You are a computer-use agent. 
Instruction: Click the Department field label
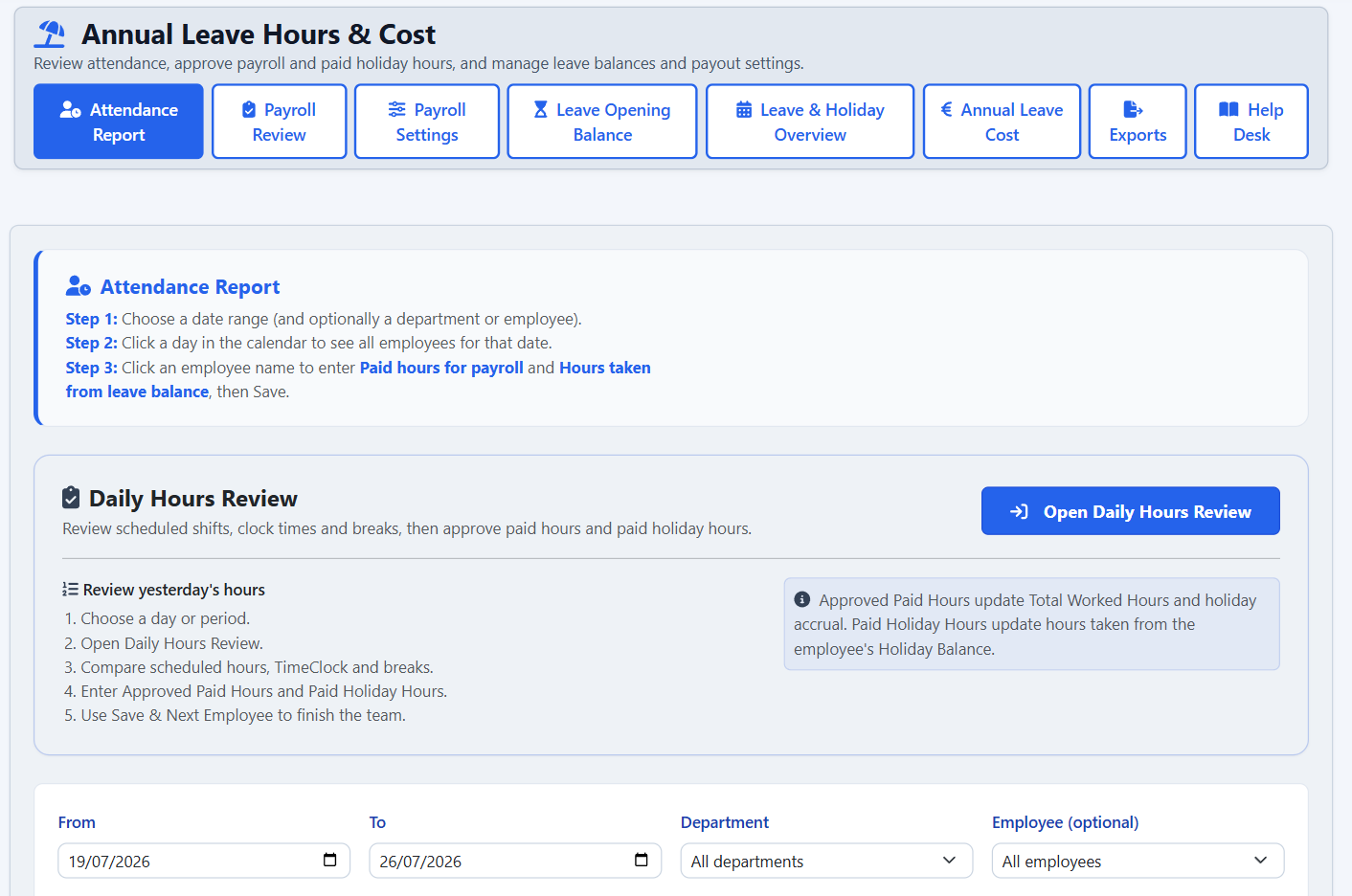click(x=725, y=822)
